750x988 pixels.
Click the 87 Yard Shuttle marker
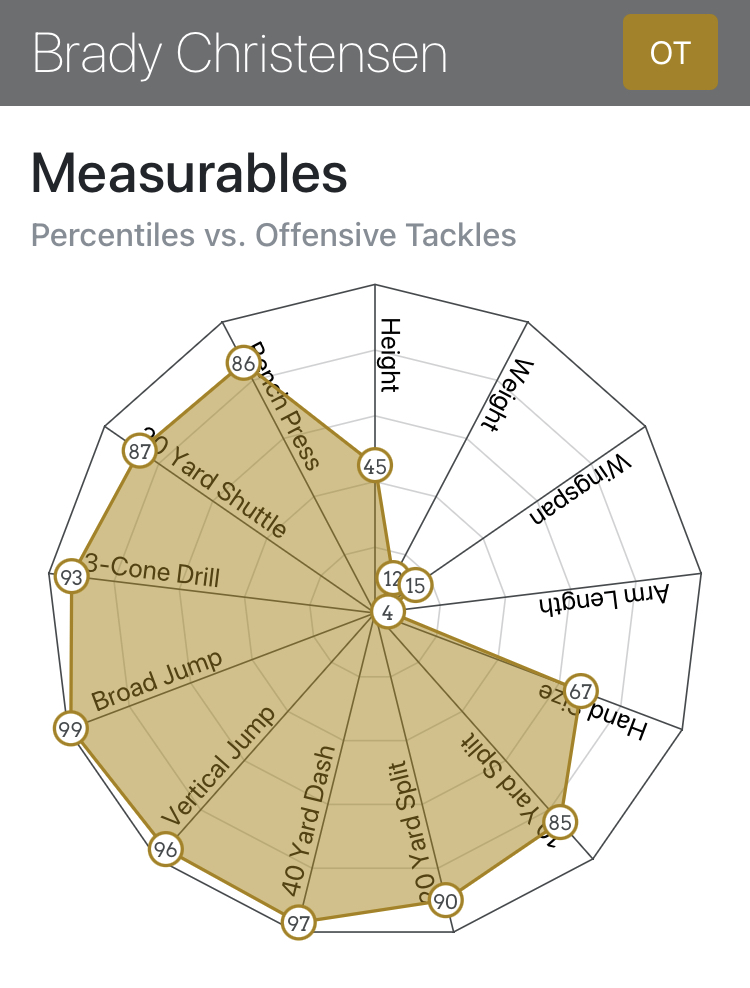click(139, 451)
